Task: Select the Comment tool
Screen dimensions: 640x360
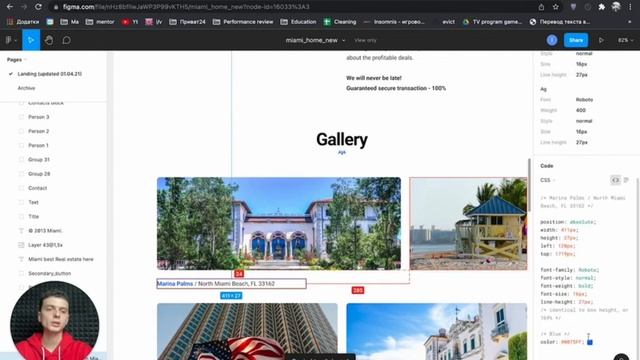Action: click(x=67, y=40)
